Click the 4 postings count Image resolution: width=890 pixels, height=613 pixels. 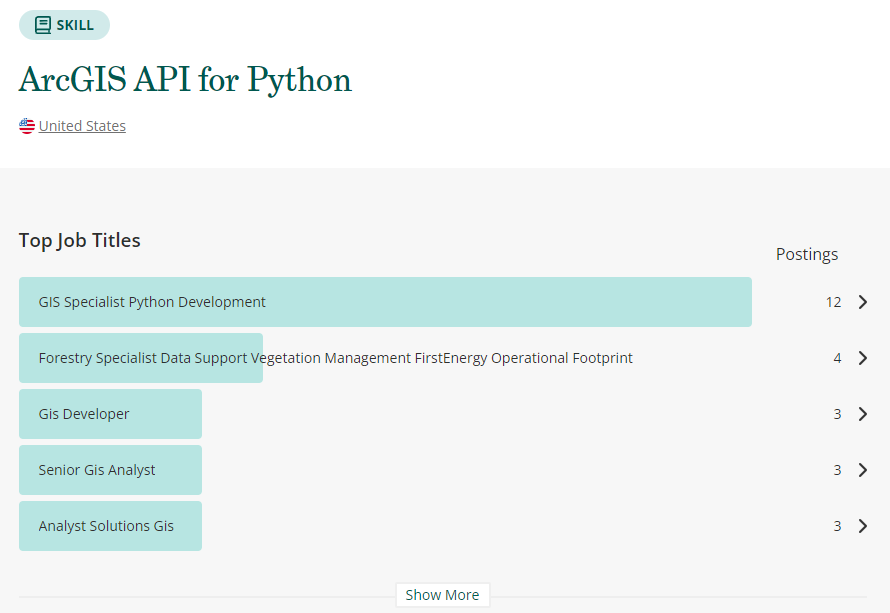(837, 358)
